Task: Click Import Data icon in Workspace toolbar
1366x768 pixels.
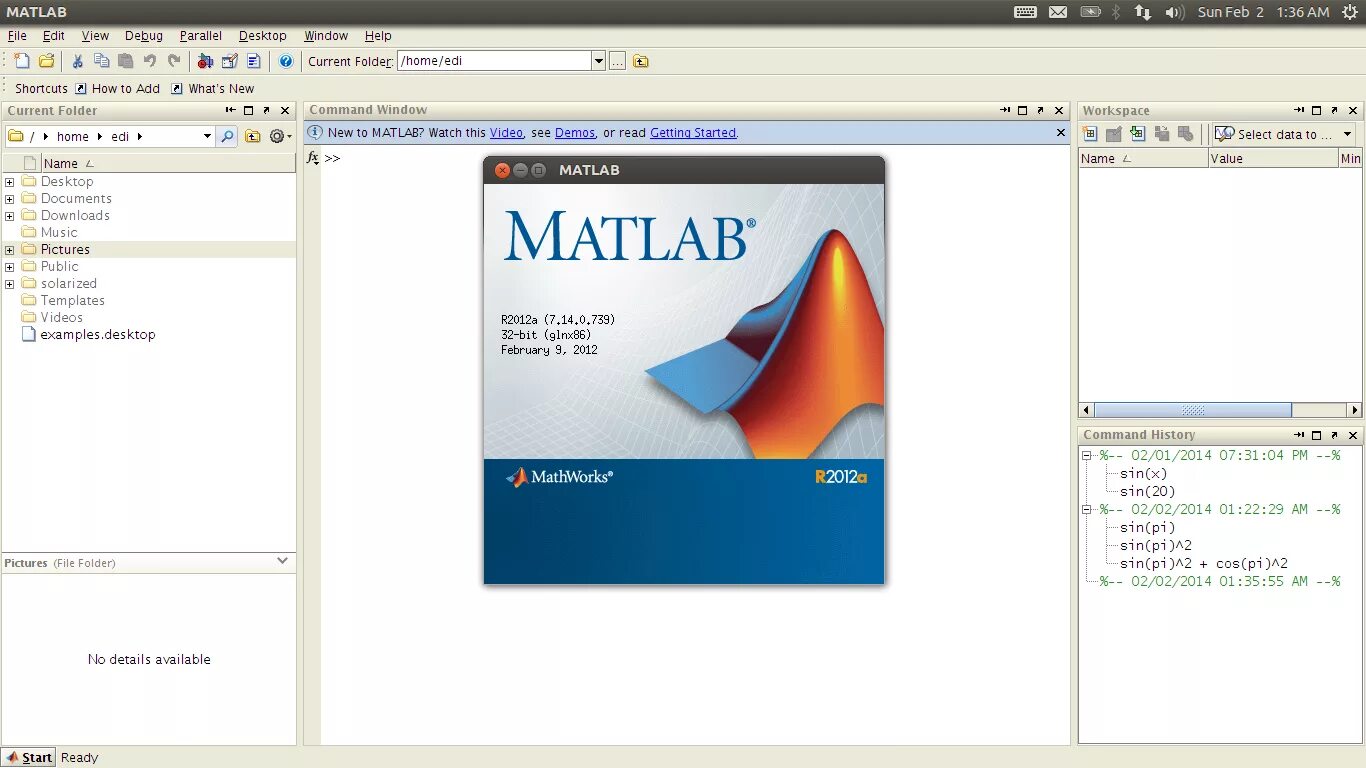Action: click(x=1137, y=134)
